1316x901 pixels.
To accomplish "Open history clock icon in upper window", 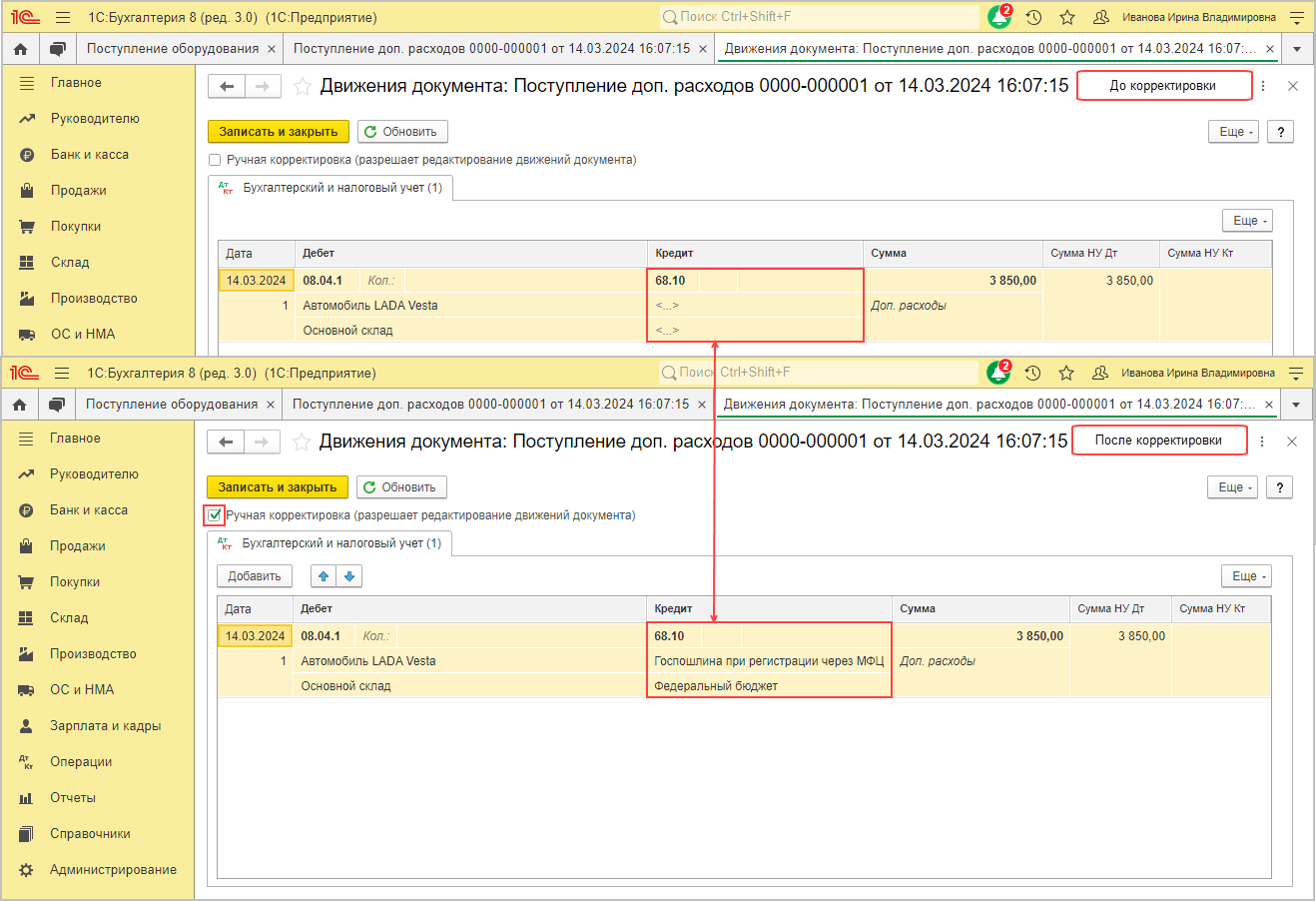I will point(1033,18).
